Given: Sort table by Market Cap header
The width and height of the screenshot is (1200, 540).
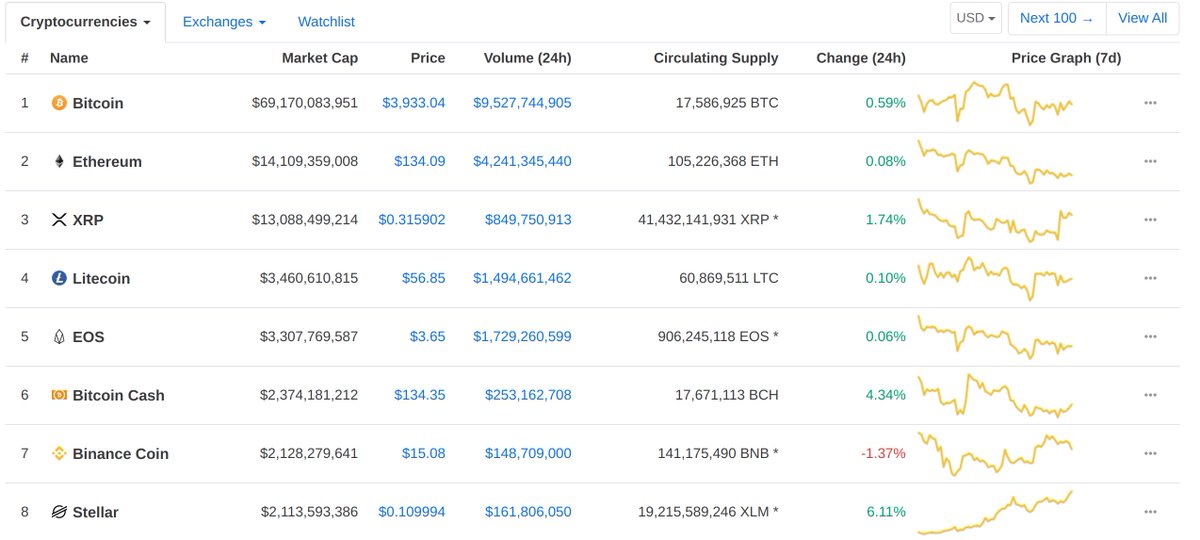Looking at the screenshot, I should [x=320, y=58].
